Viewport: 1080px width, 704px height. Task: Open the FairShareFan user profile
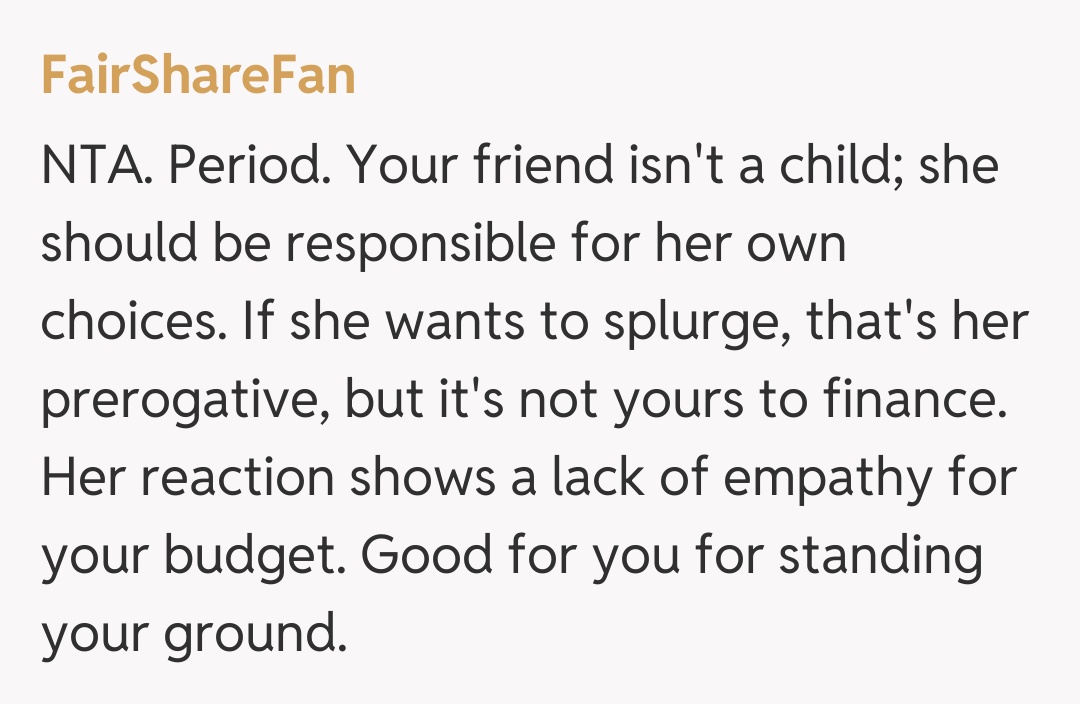(198, 76)
